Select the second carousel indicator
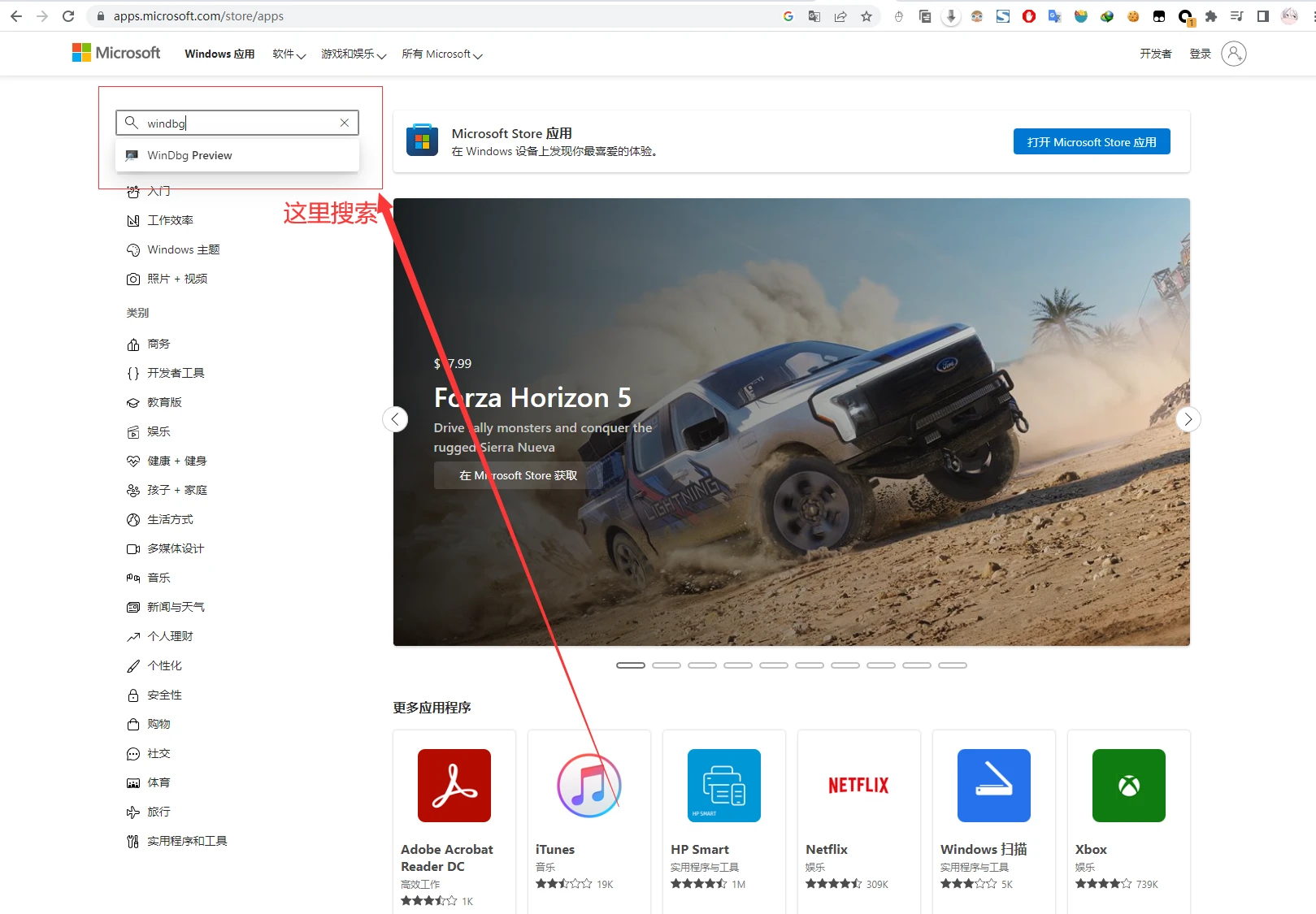This screenshot has width=1316, height=914. coord(667,665)
